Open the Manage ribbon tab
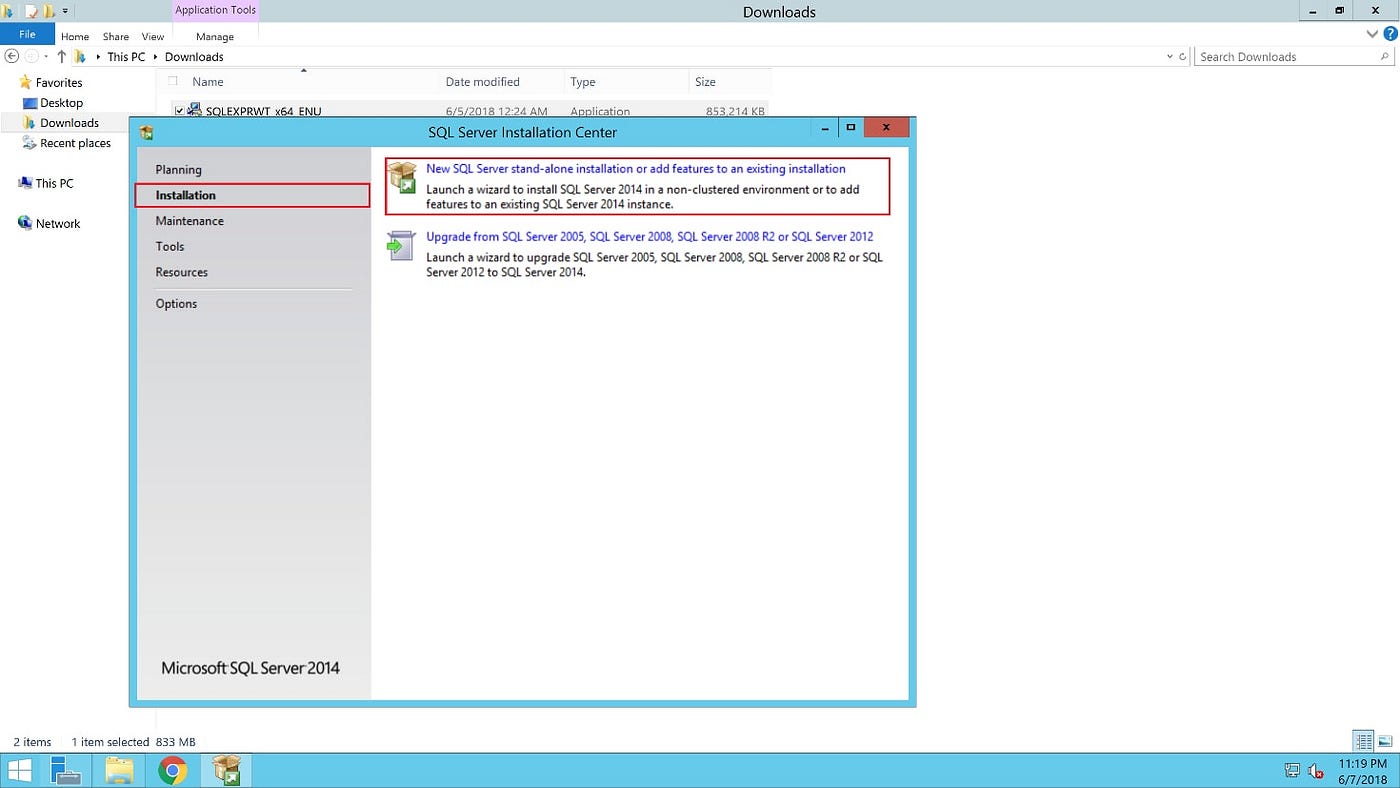This screenshot has height=788, width=1400. coord(215,36)
